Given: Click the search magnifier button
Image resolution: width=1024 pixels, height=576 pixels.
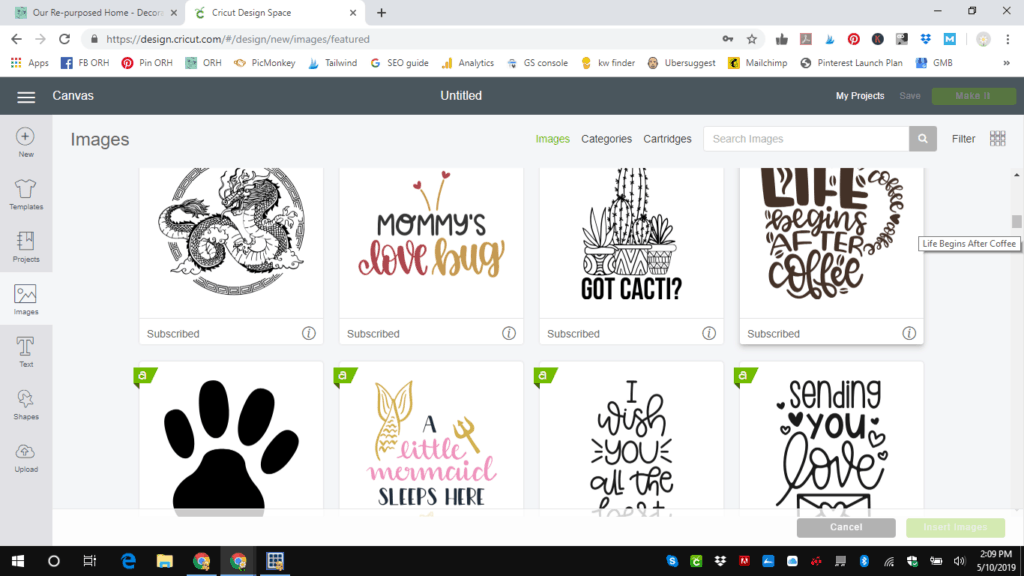Looking at the screenshot, I should [922, 139].
